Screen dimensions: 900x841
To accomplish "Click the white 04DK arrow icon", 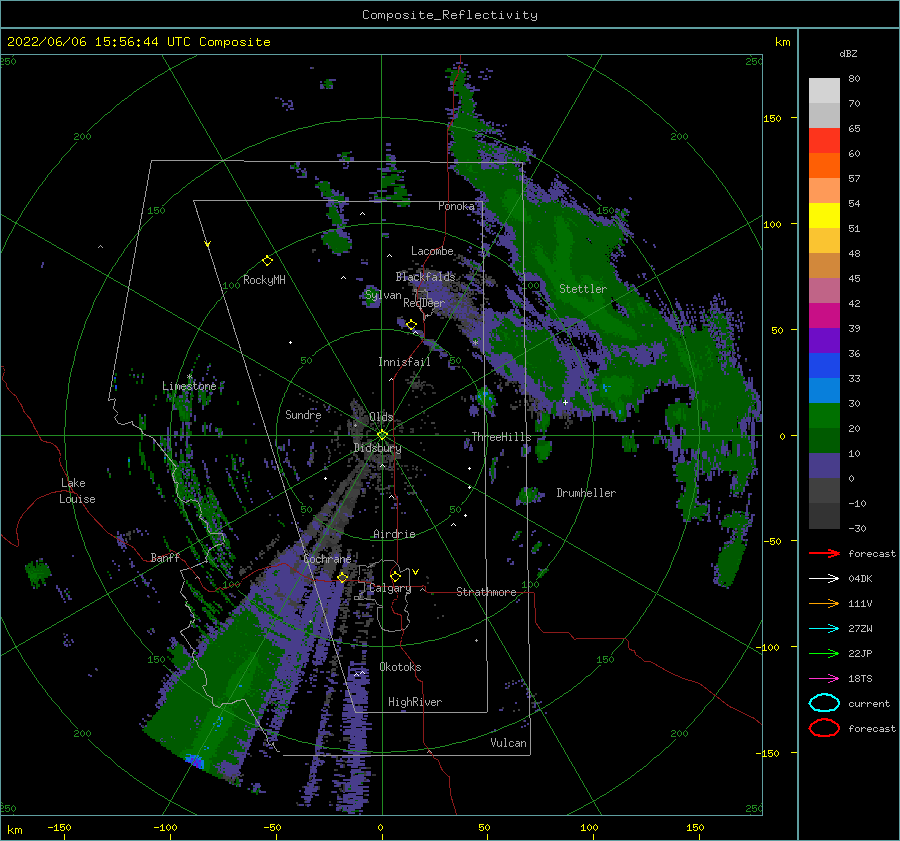I will 824,578.
